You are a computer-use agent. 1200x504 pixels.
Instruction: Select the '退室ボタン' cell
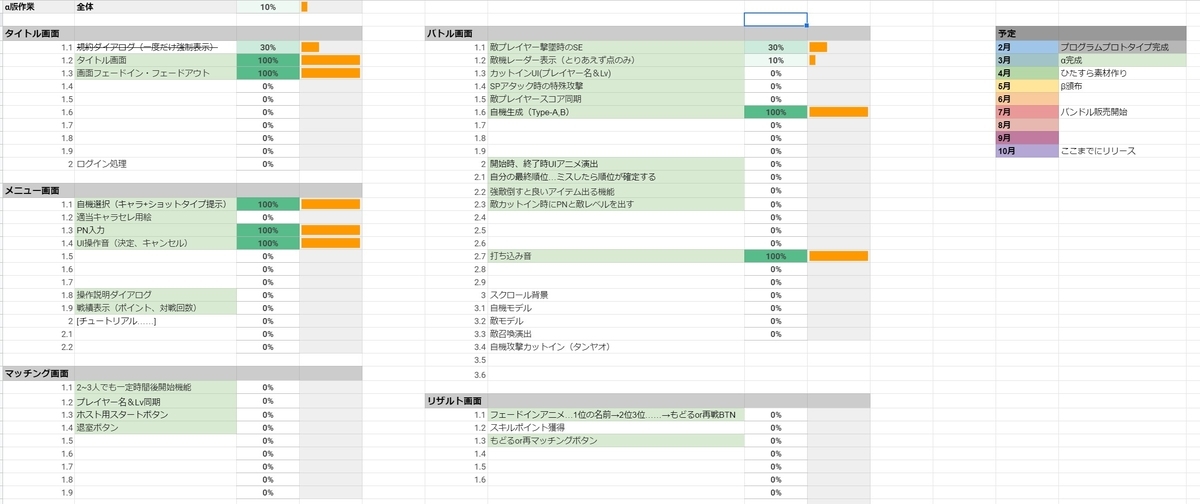pyautogui.click(x=155, y=427)
